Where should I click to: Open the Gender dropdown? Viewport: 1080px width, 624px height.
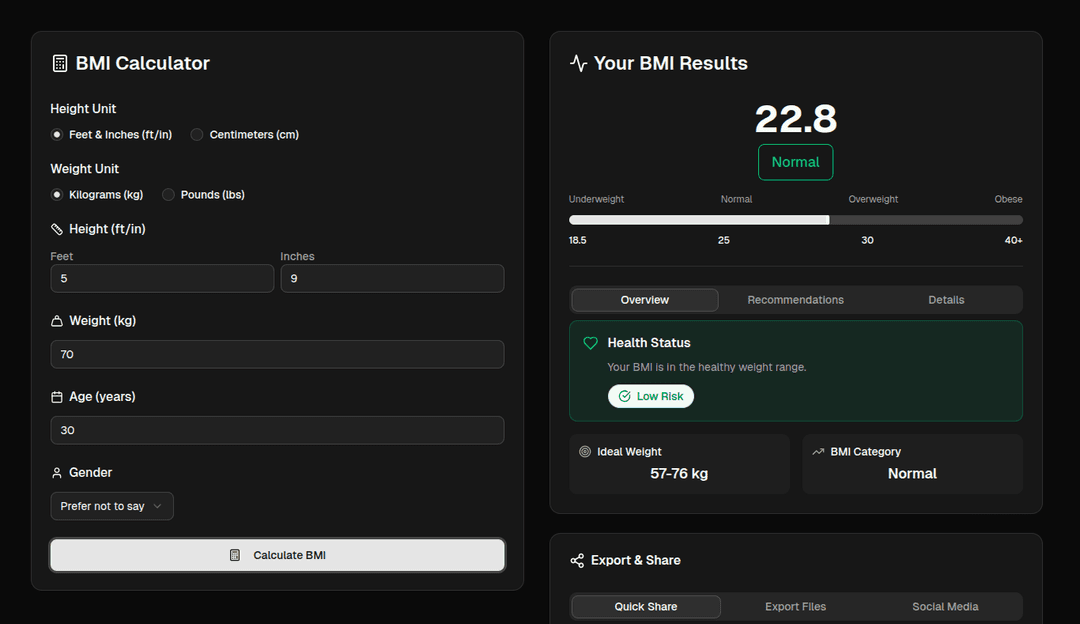tap(112, 506)
